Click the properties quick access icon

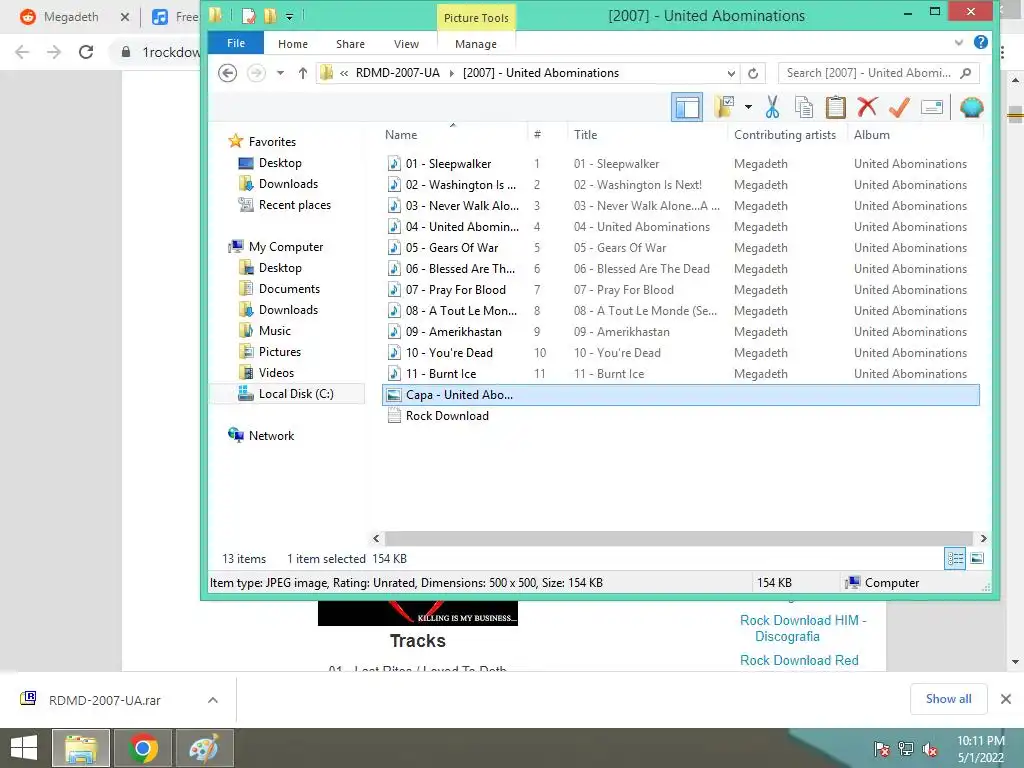coord(248,16)
